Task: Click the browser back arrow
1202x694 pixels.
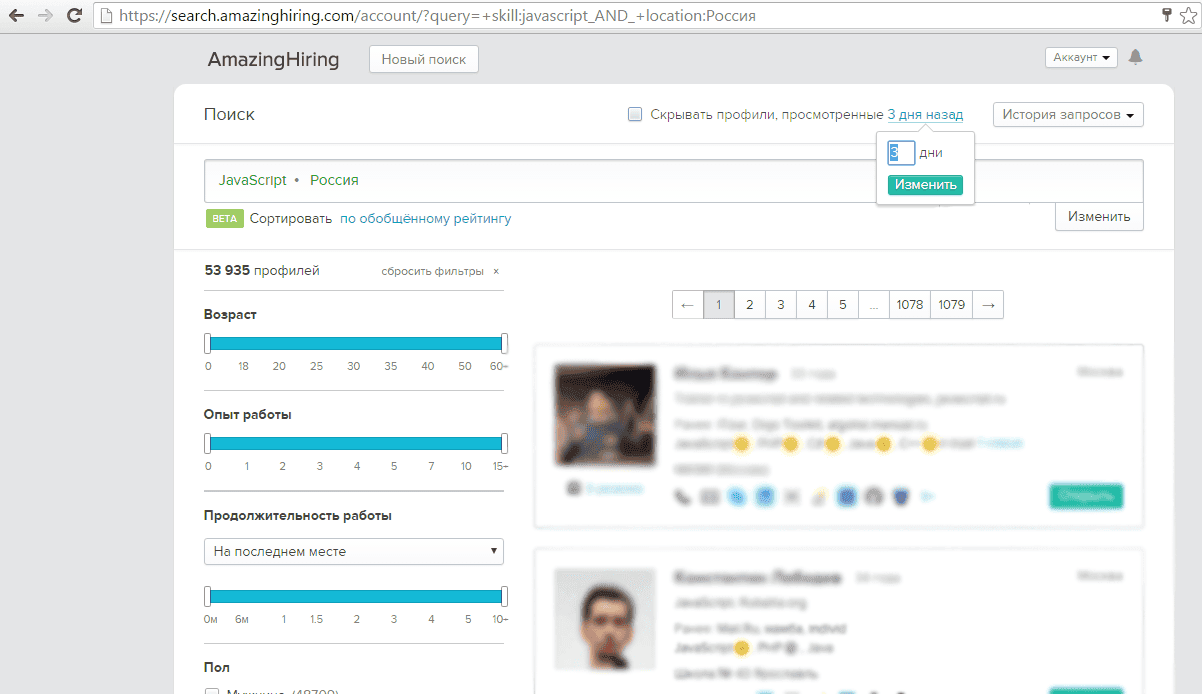Action: [18, 16]
